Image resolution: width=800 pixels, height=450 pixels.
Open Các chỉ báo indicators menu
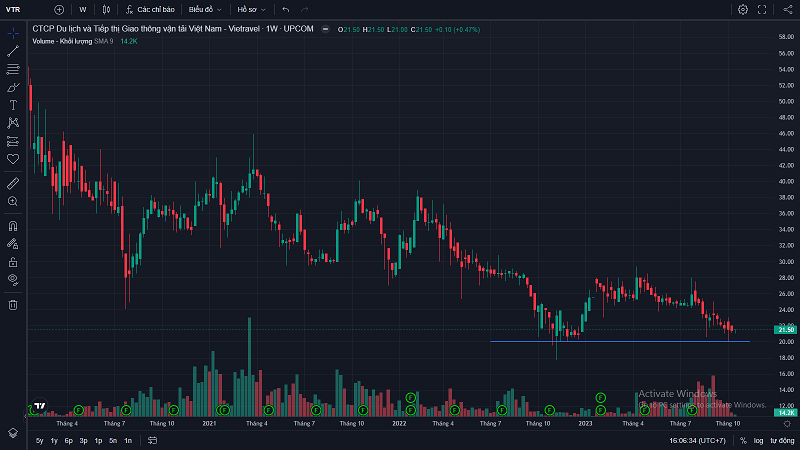click(150, 9)
